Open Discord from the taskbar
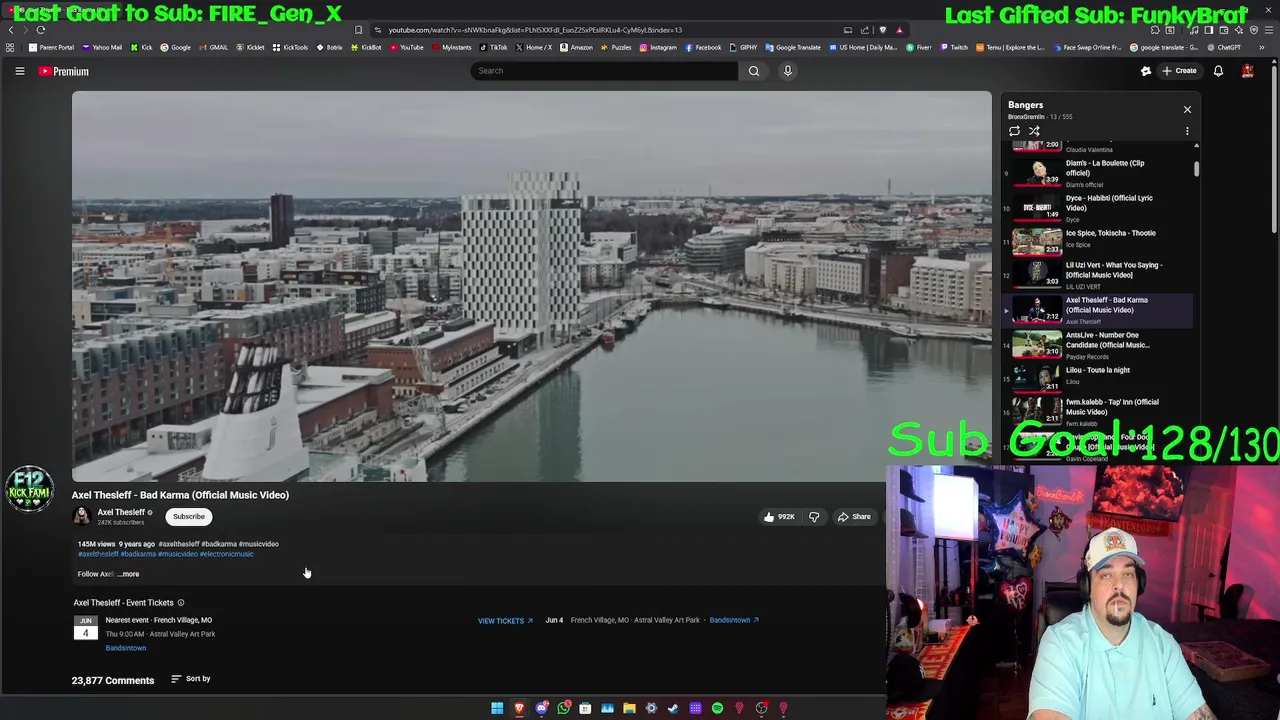The width and height of the screenshot is (1280, 720). [x=541, y=708]
